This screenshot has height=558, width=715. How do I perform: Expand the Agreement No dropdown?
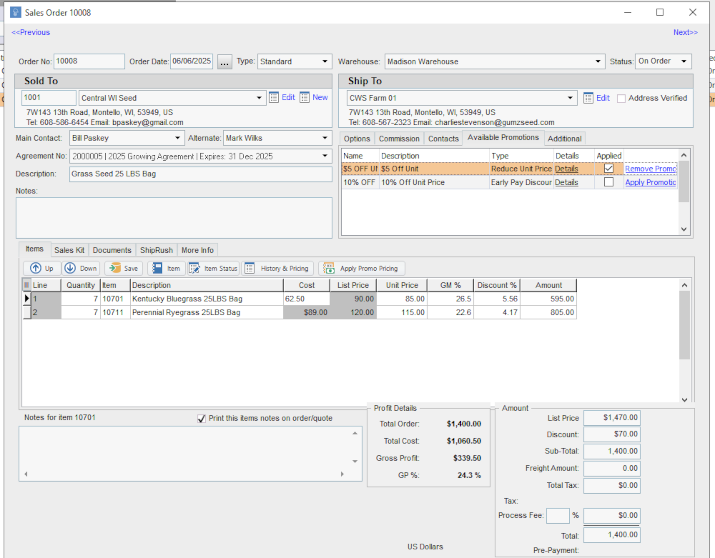point(325,156)
